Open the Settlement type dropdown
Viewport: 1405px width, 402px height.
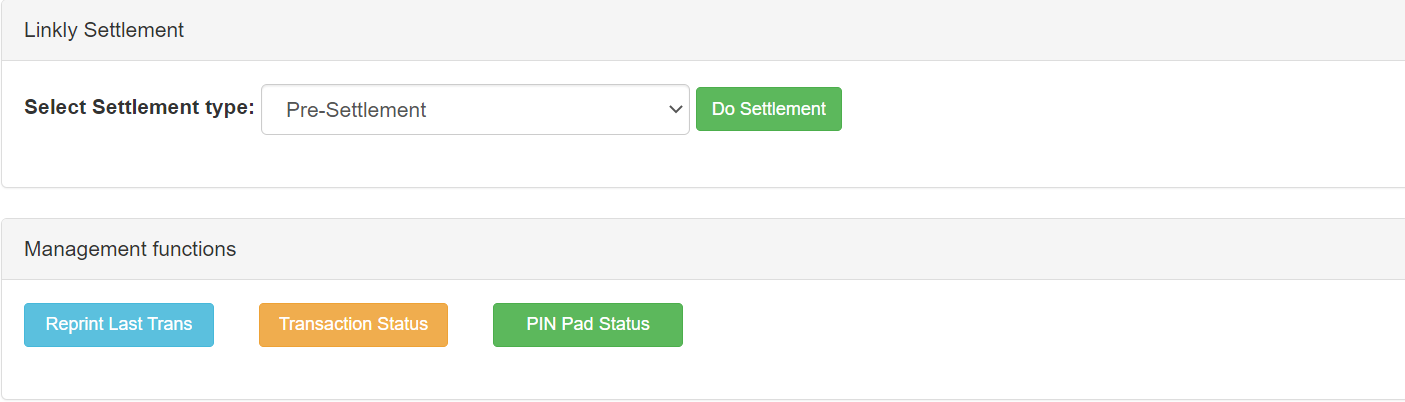[x=475, y=109]
